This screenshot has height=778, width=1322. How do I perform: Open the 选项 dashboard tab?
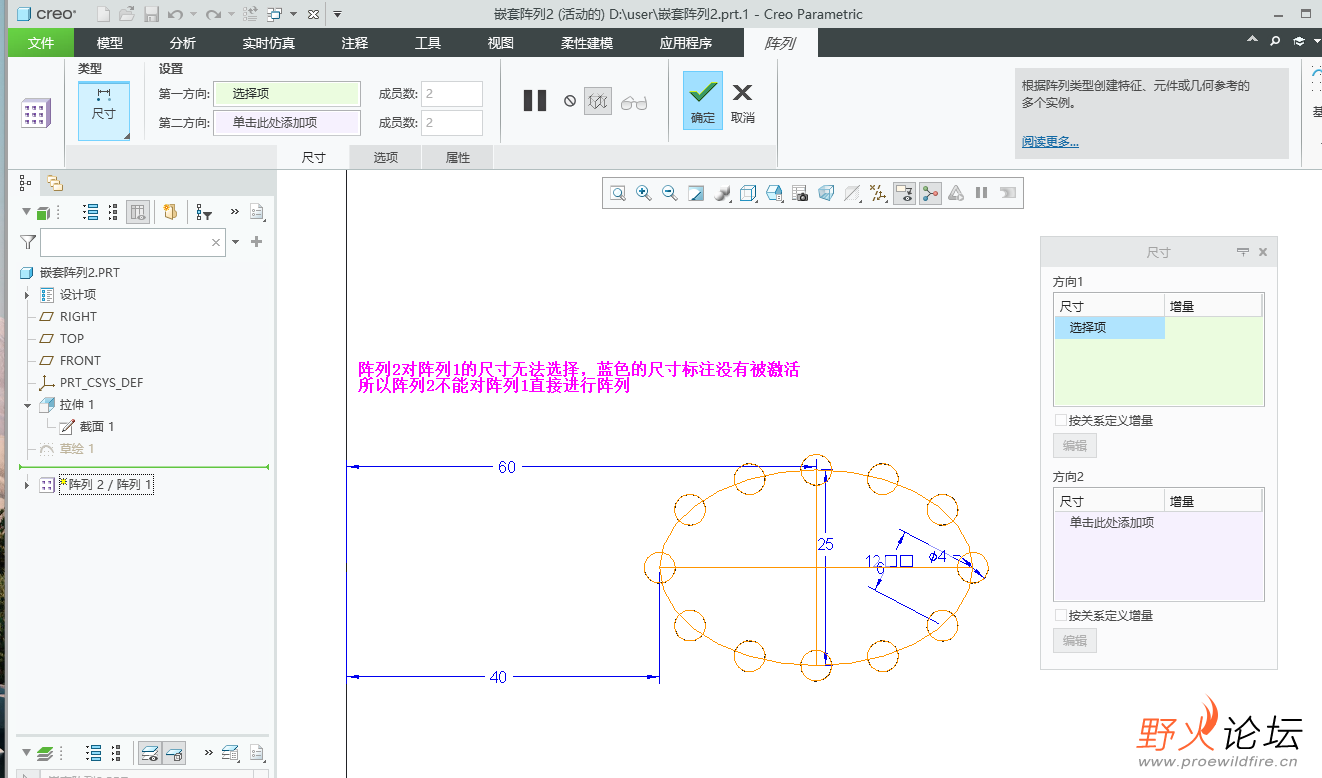pyautogui.click(x=386, y=158)
